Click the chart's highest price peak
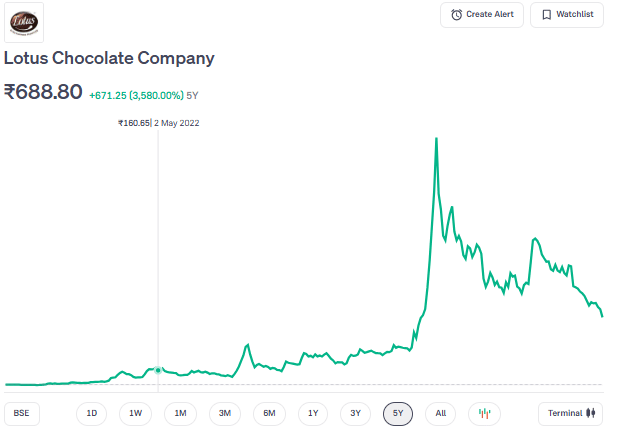Screen dimensions: 618x438 (x=436, y=138)
